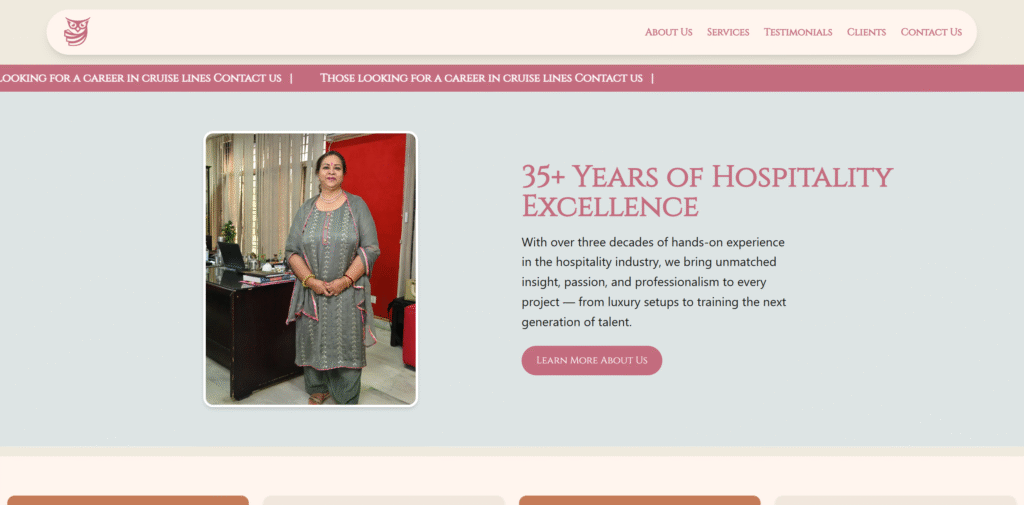Screen dimensions: 1024x505
Task: Open the beige card next to the leftmost brown card
Action: point(384,500)
